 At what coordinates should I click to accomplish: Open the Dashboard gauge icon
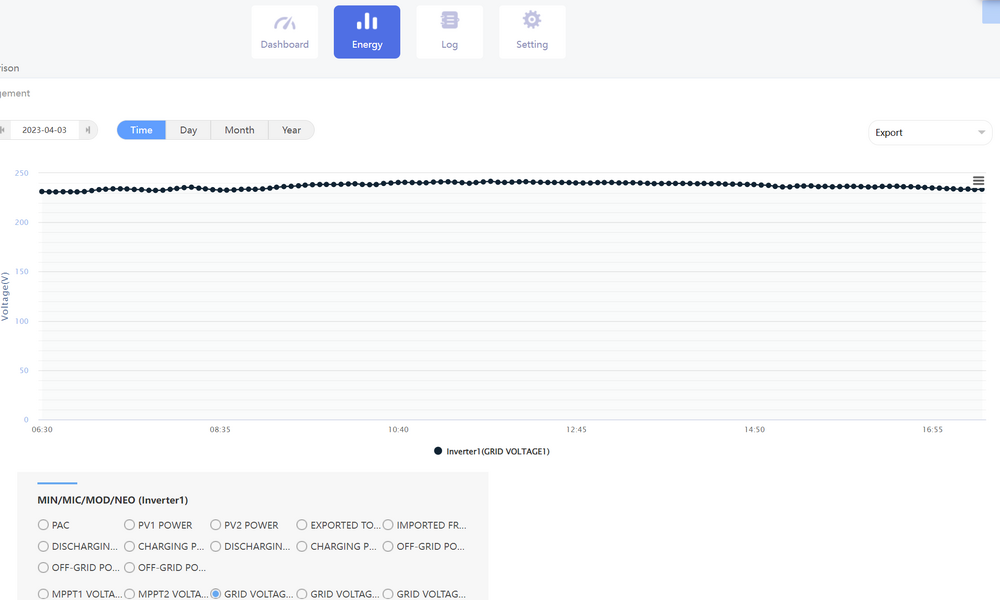285,23
